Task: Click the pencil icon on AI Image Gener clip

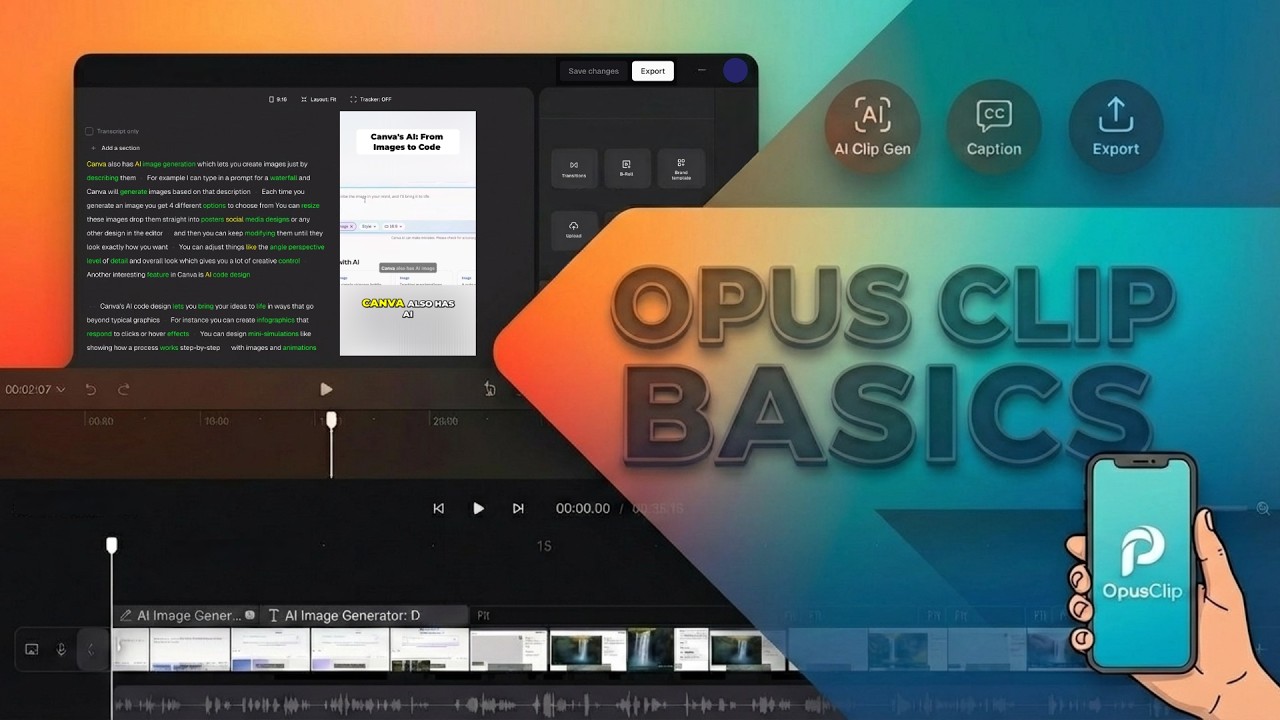Action: (125, 616)
